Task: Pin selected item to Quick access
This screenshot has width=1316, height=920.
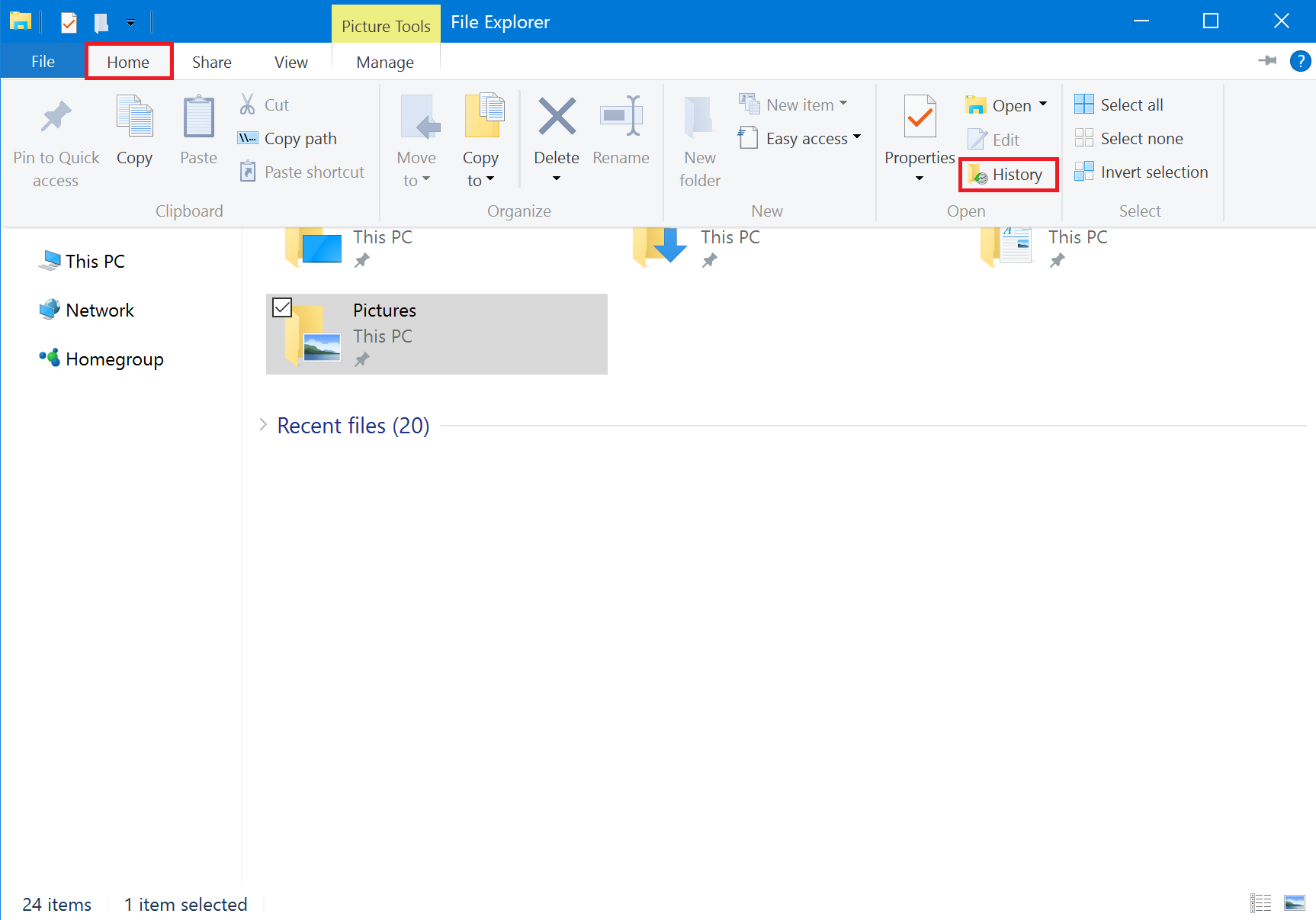Action: (x=56, y=141)
